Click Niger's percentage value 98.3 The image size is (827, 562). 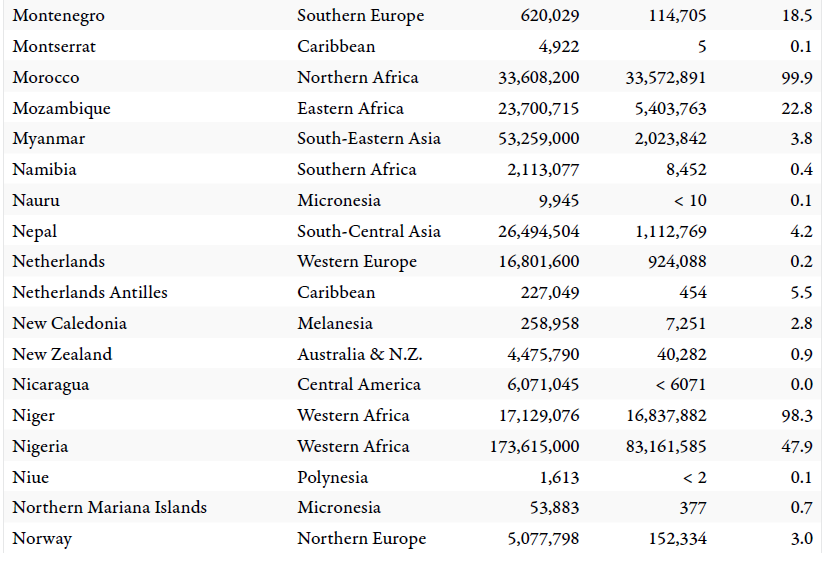796,416
